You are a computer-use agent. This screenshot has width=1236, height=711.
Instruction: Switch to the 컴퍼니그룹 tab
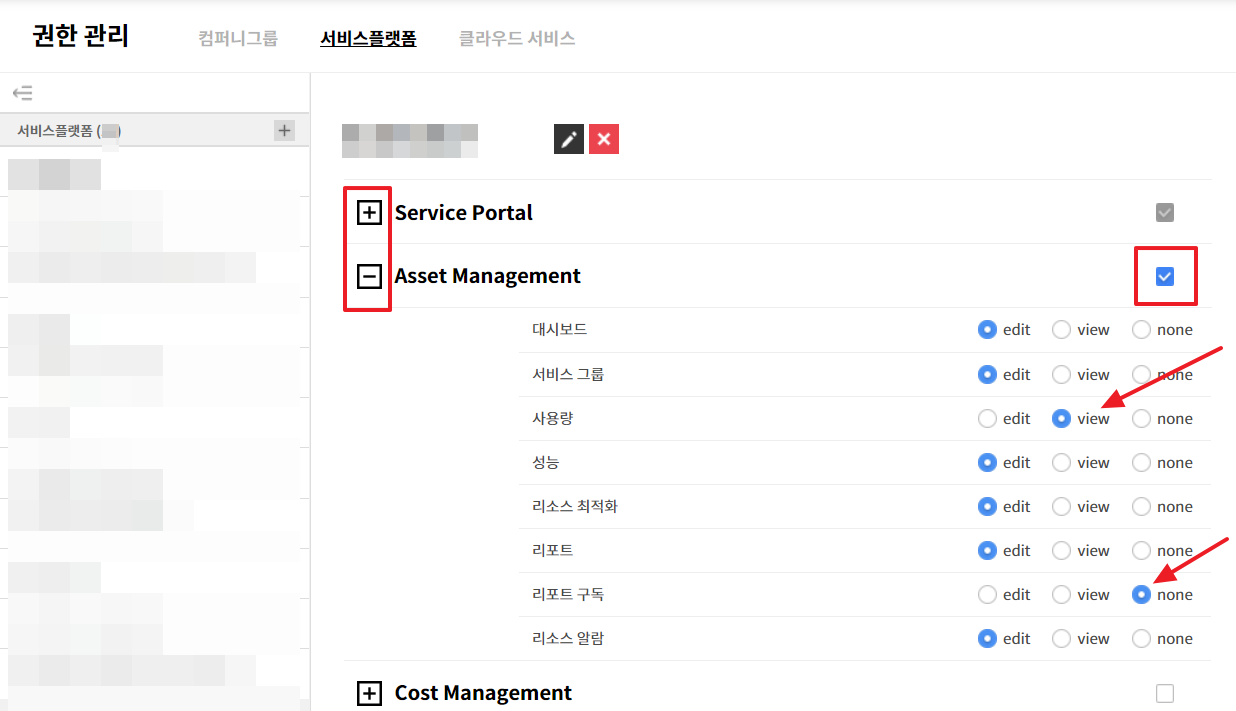[x=238, y=39]
